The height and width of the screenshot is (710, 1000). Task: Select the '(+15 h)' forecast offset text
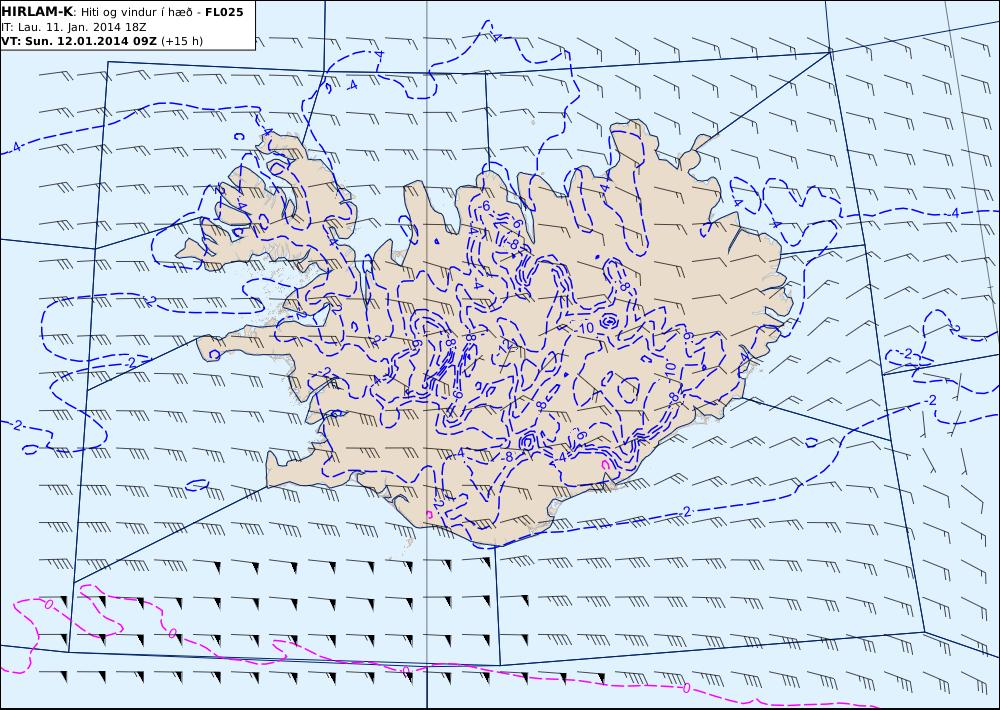click(x=182, y=41)
